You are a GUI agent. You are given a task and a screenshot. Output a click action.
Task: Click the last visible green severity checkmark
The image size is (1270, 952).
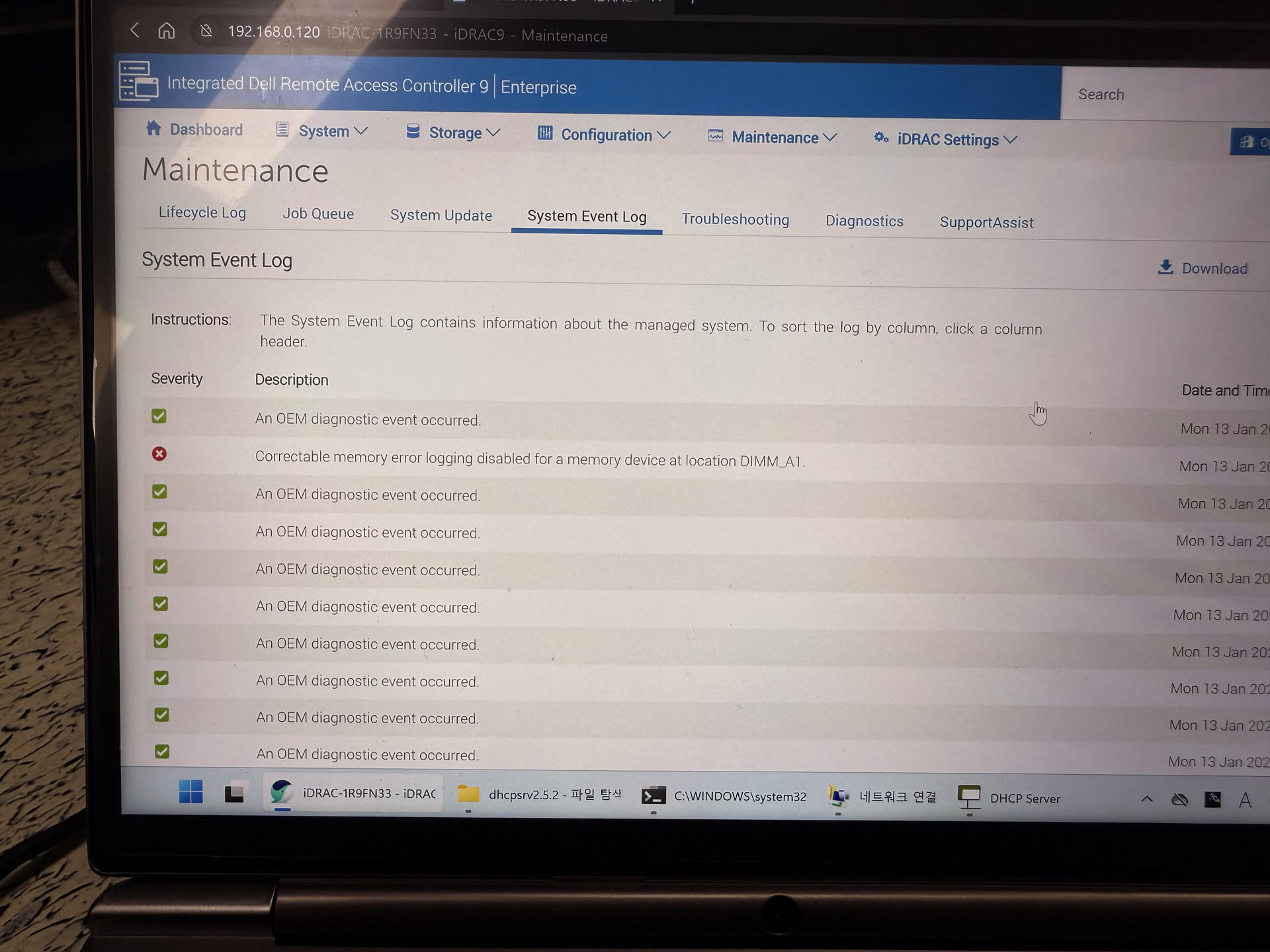162,752
